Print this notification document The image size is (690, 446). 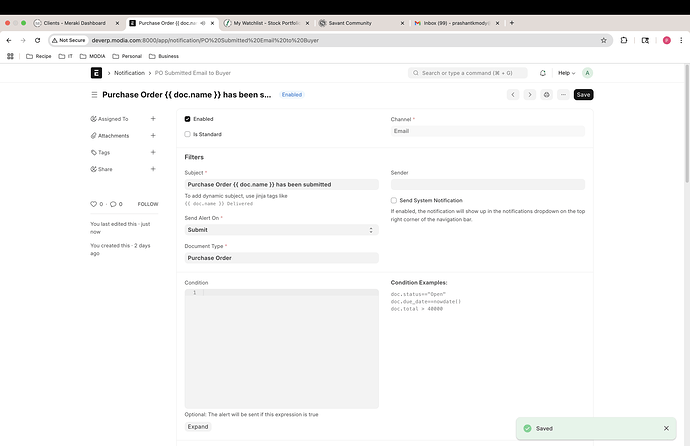tap(547, 95)
